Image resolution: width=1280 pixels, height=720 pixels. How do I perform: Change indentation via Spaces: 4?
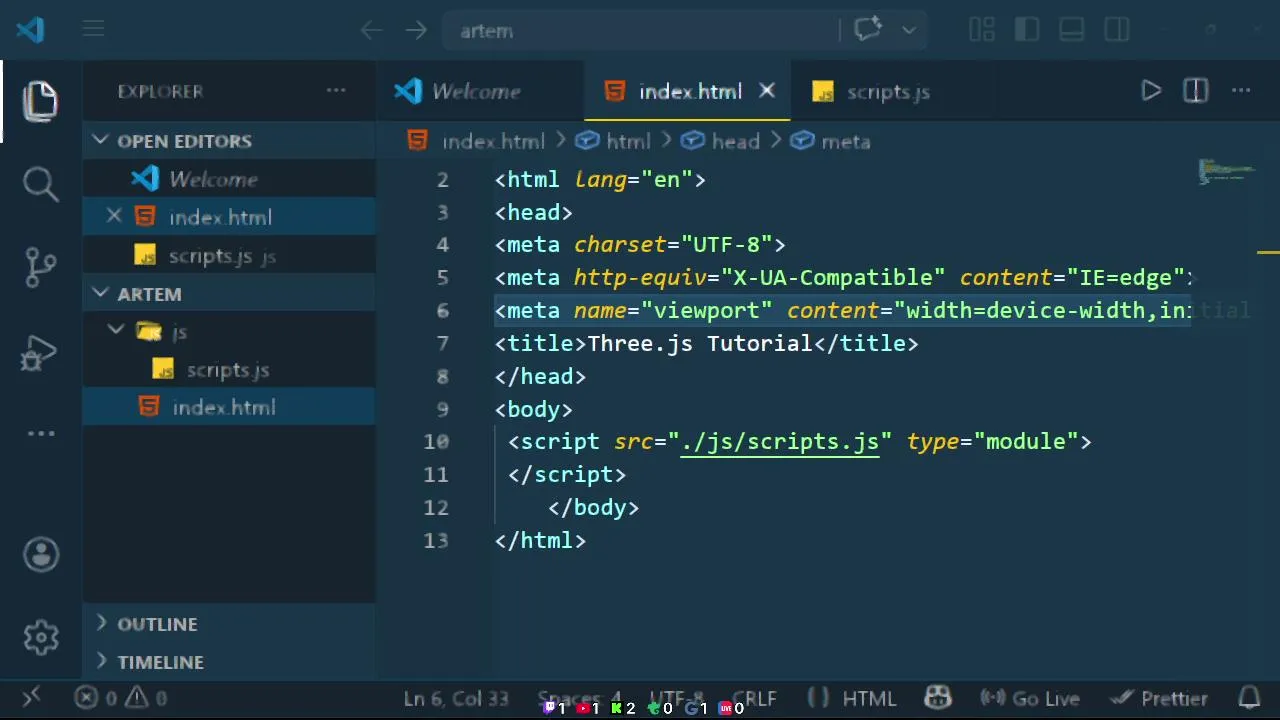pyautogui.click(x=580, y=698)
